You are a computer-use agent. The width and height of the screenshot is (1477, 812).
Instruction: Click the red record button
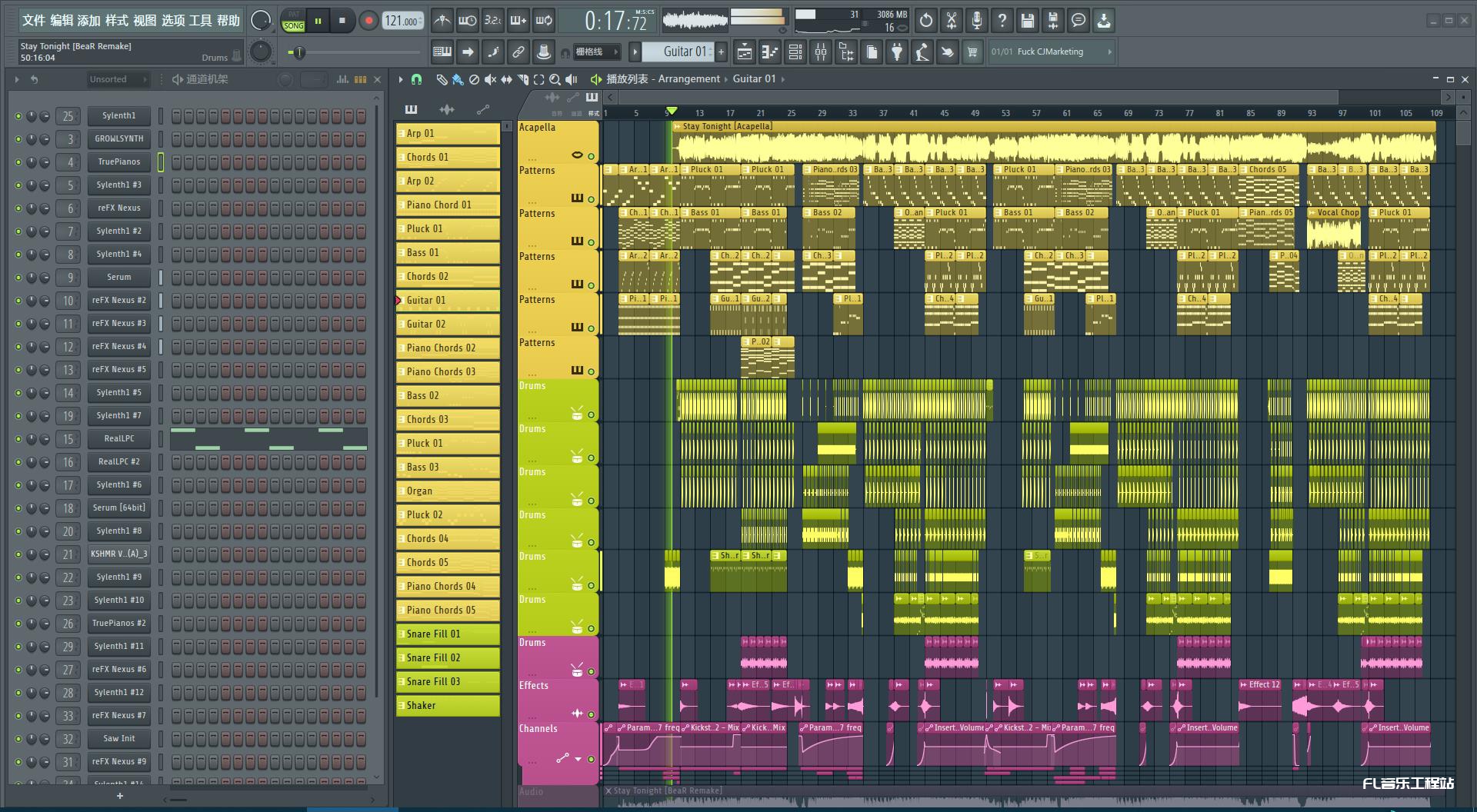368,21
